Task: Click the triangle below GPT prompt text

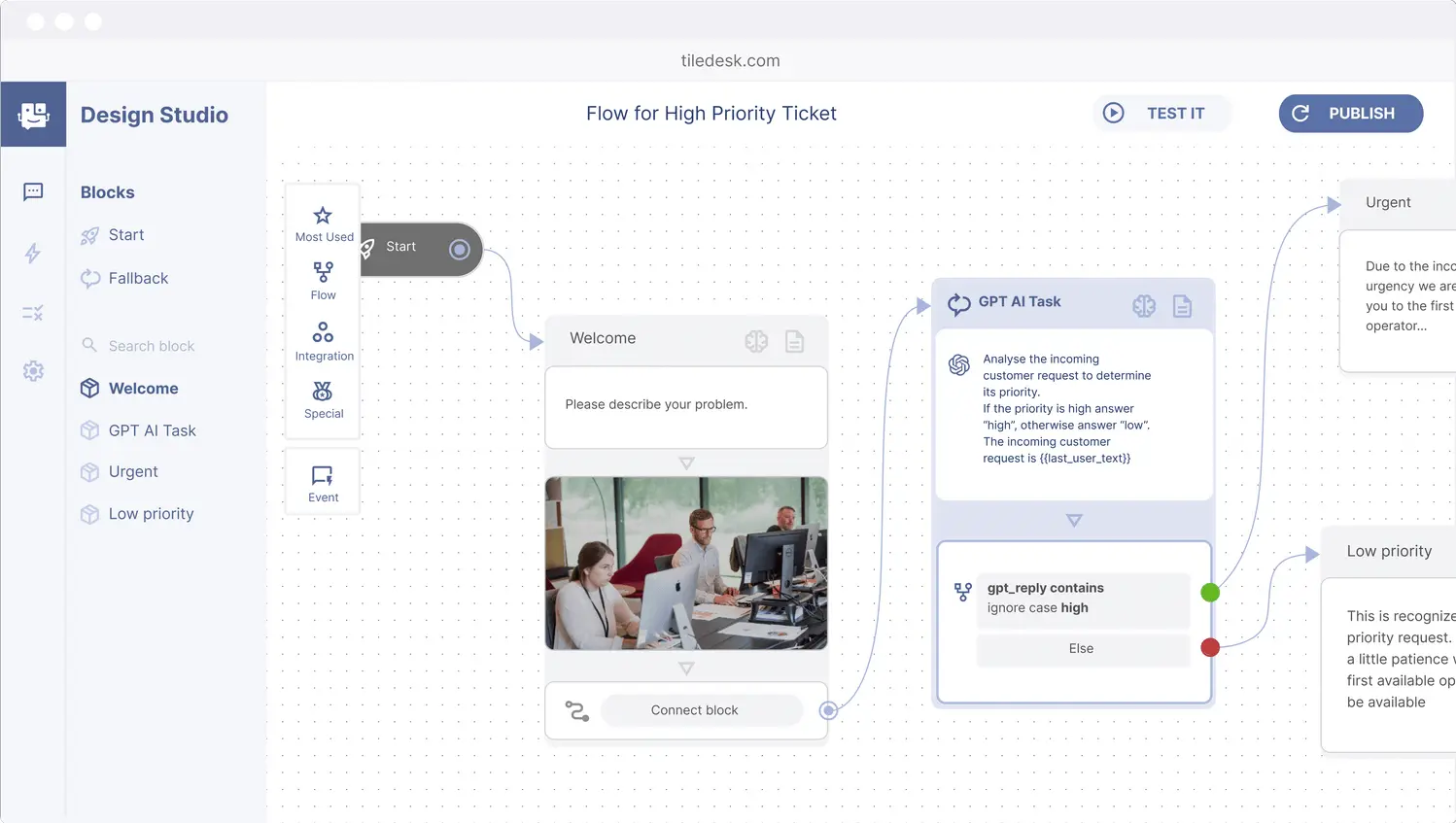Action: point(1074,521)
